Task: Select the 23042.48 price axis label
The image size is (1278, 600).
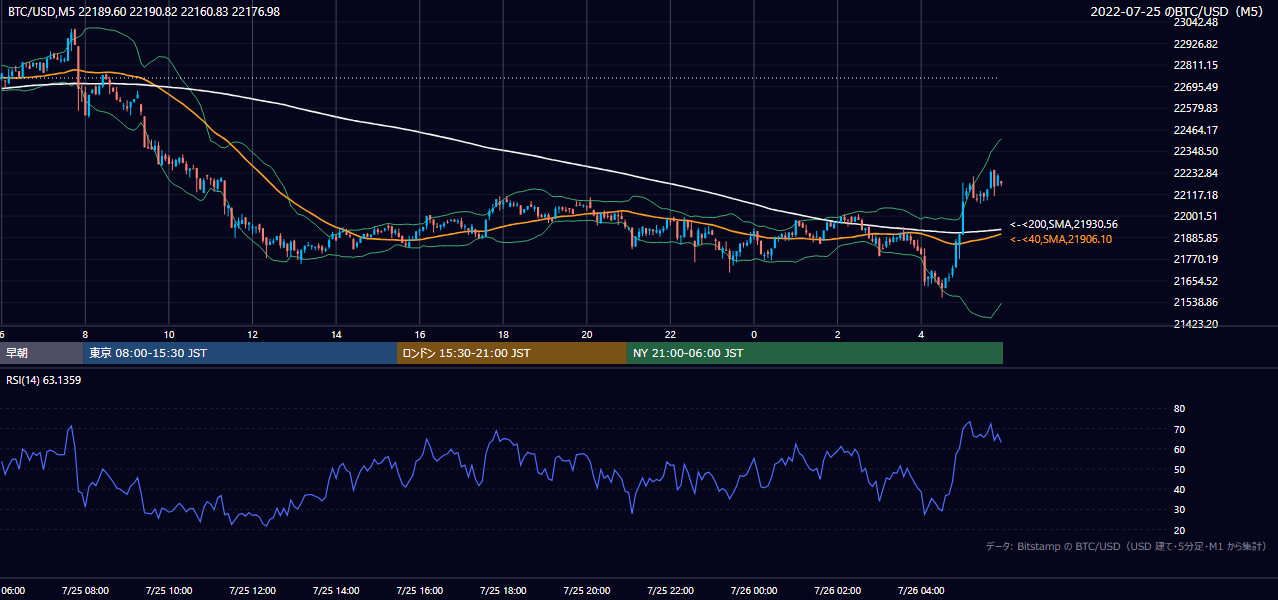Action: point(1196,22)
